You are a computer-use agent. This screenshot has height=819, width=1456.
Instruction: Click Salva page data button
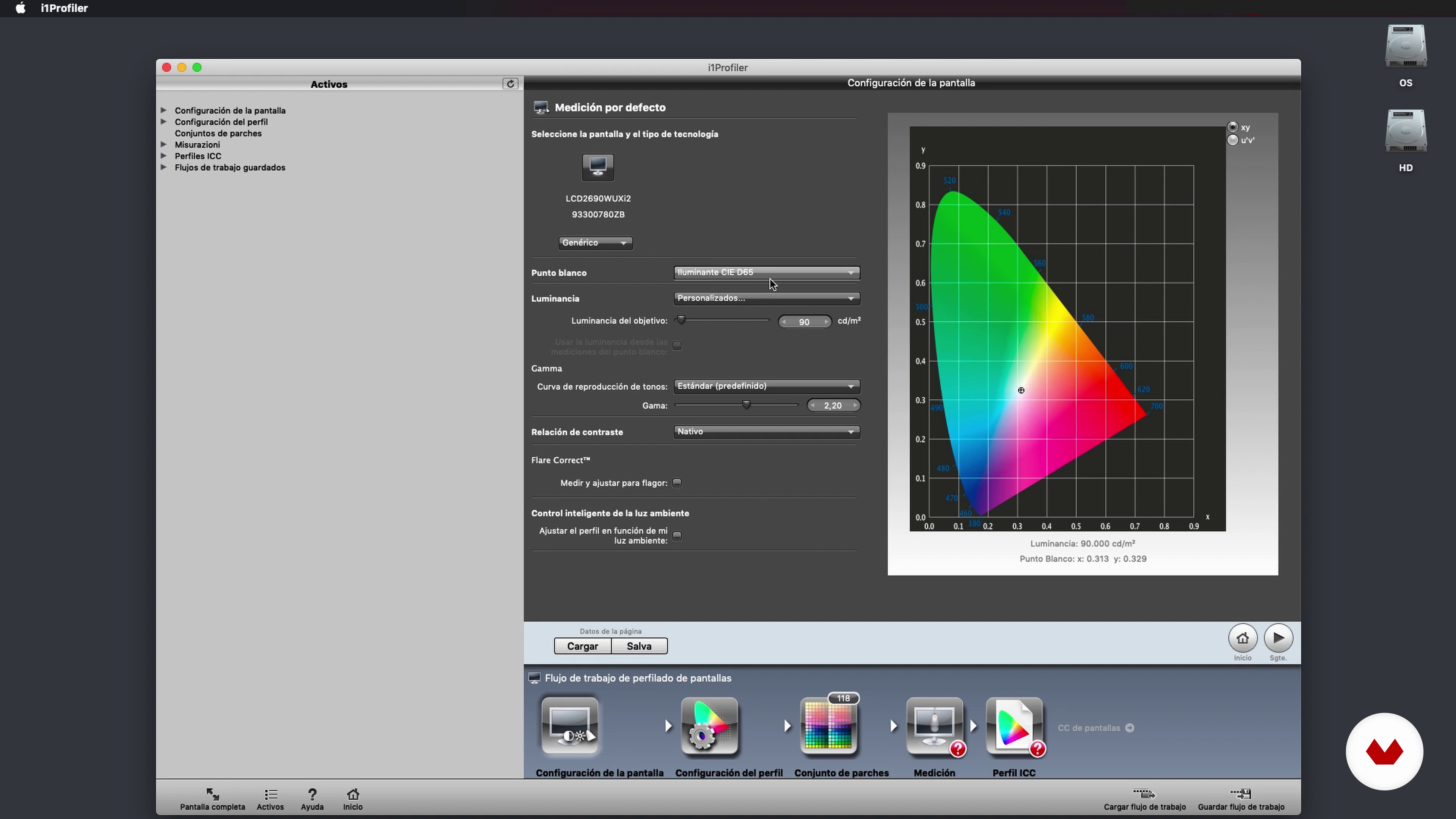pyautogui.click(x=639, y=646)
